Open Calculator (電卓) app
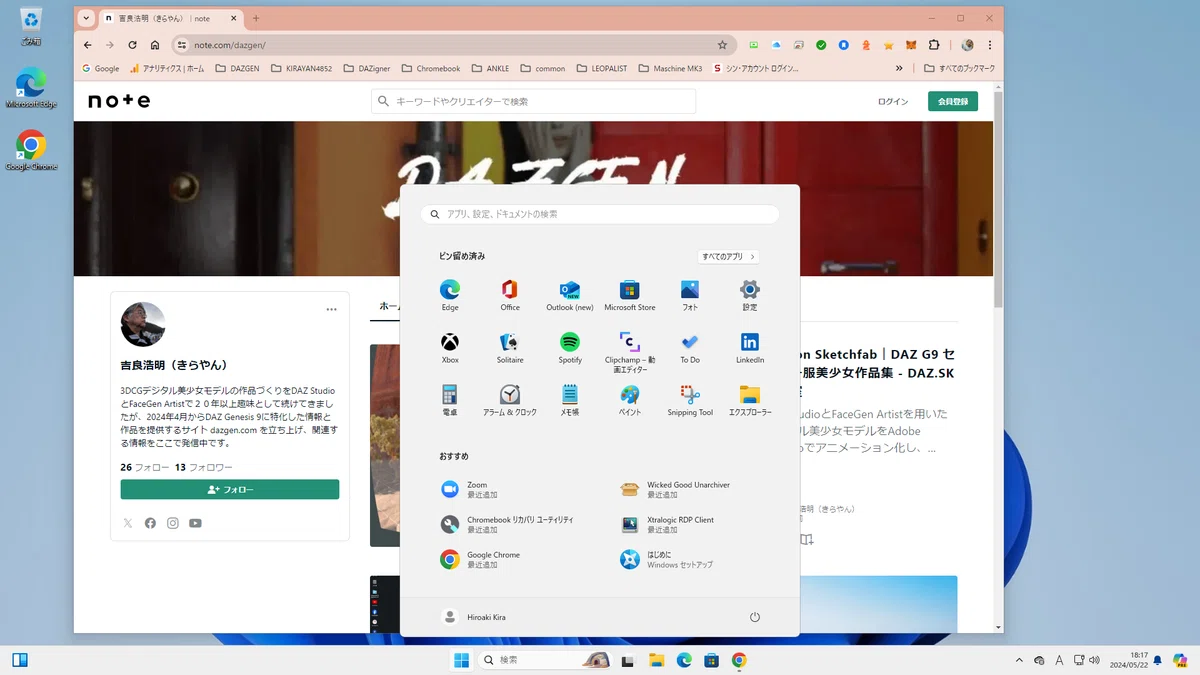The width and height of the screenshot is (1200, 675). pyautogui.click(x=450, y=399)
